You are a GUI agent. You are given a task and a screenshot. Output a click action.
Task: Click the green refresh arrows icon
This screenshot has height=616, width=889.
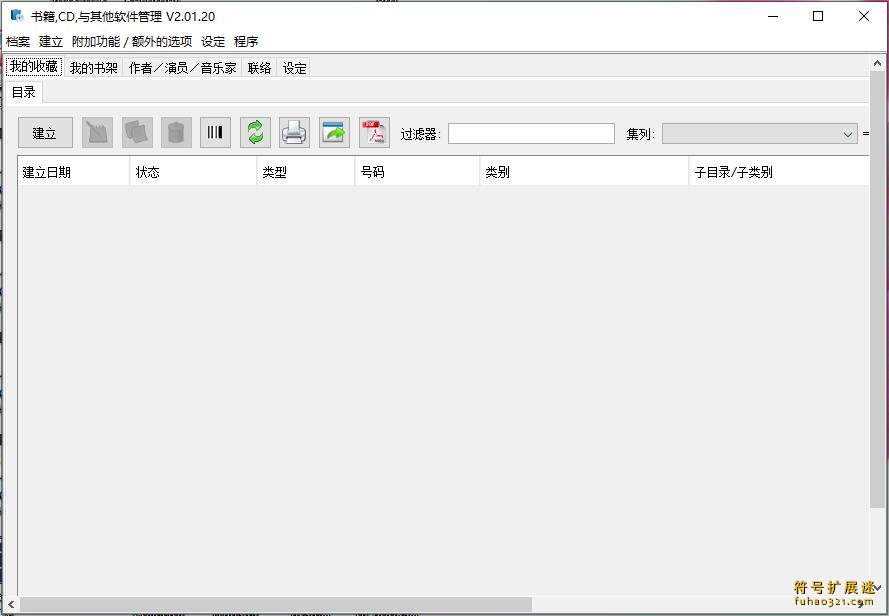click(x=255, y=132)
